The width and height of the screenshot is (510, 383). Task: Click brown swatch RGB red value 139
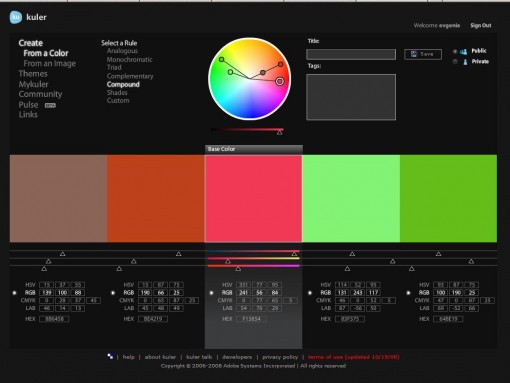46,293
